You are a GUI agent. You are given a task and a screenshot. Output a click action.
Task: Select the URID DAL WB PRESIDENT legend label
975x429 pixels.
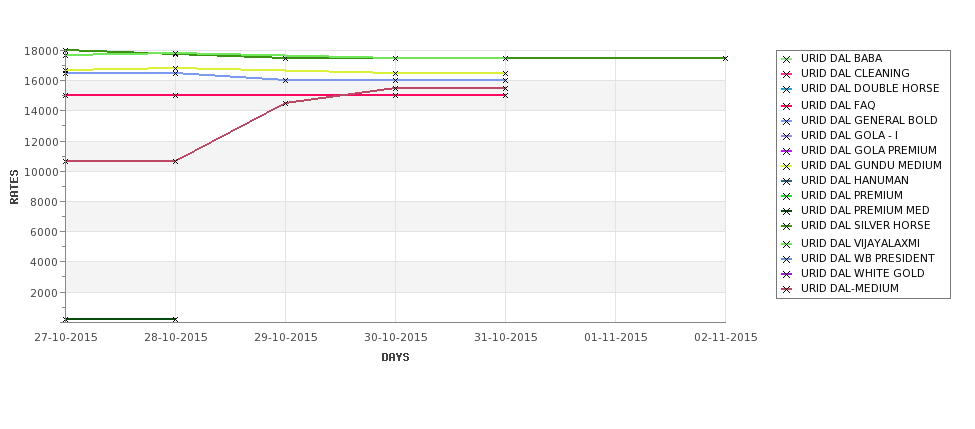pyautogui.click(x=867, y=258)
